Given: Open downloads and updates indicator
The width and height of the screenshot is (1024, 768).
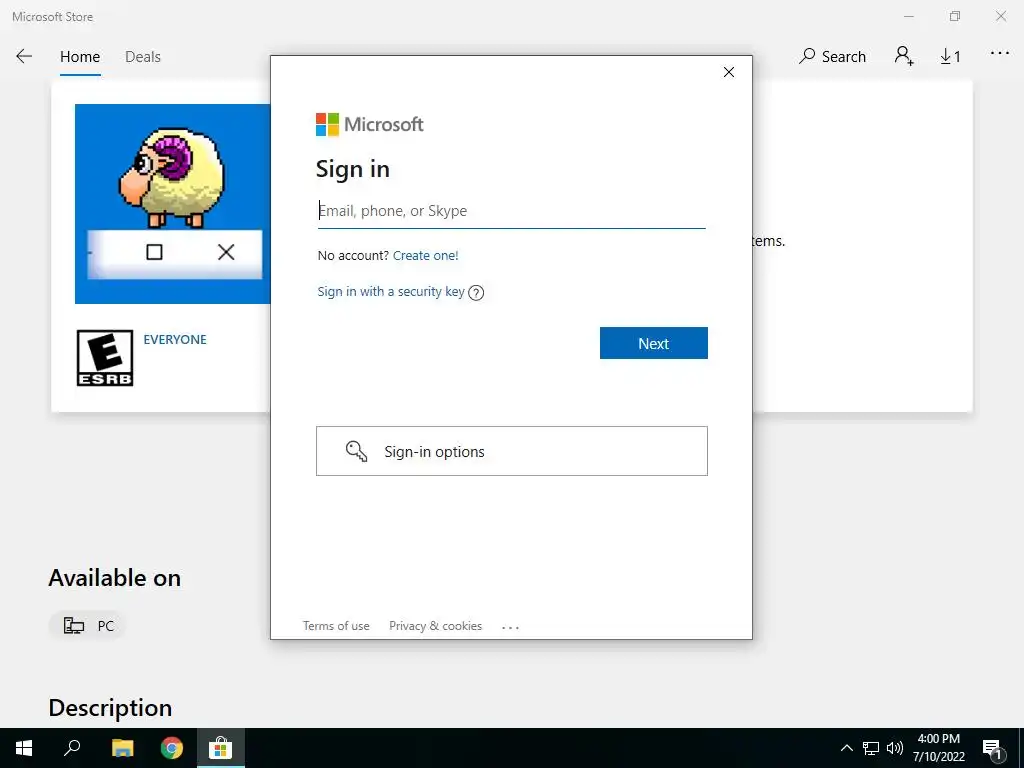Looking at the screenshot, I should (x=950, y=57).
